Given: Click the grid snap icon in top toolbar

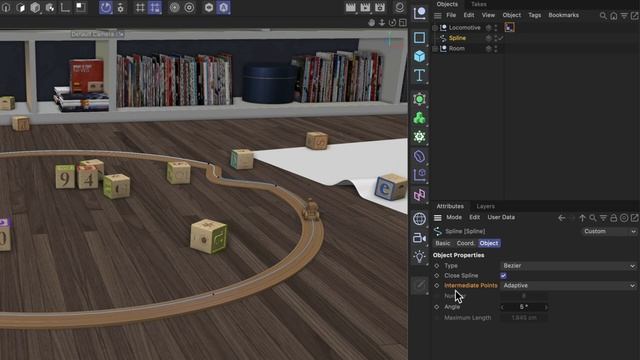Looking at the screenshot, I should click(140, 7).
